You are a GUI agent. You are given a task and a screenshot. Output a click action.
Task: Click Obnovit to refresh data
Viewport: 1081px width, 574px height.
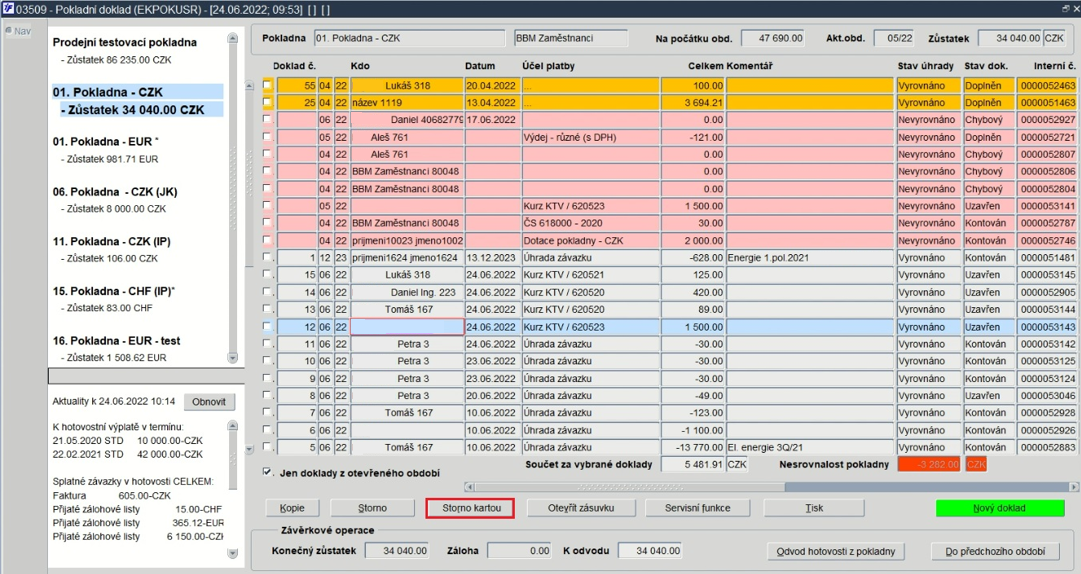tap(209, 402)
